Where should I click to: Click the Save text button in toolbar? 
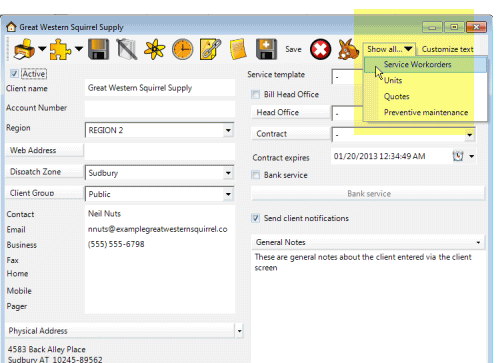(293, 49)
